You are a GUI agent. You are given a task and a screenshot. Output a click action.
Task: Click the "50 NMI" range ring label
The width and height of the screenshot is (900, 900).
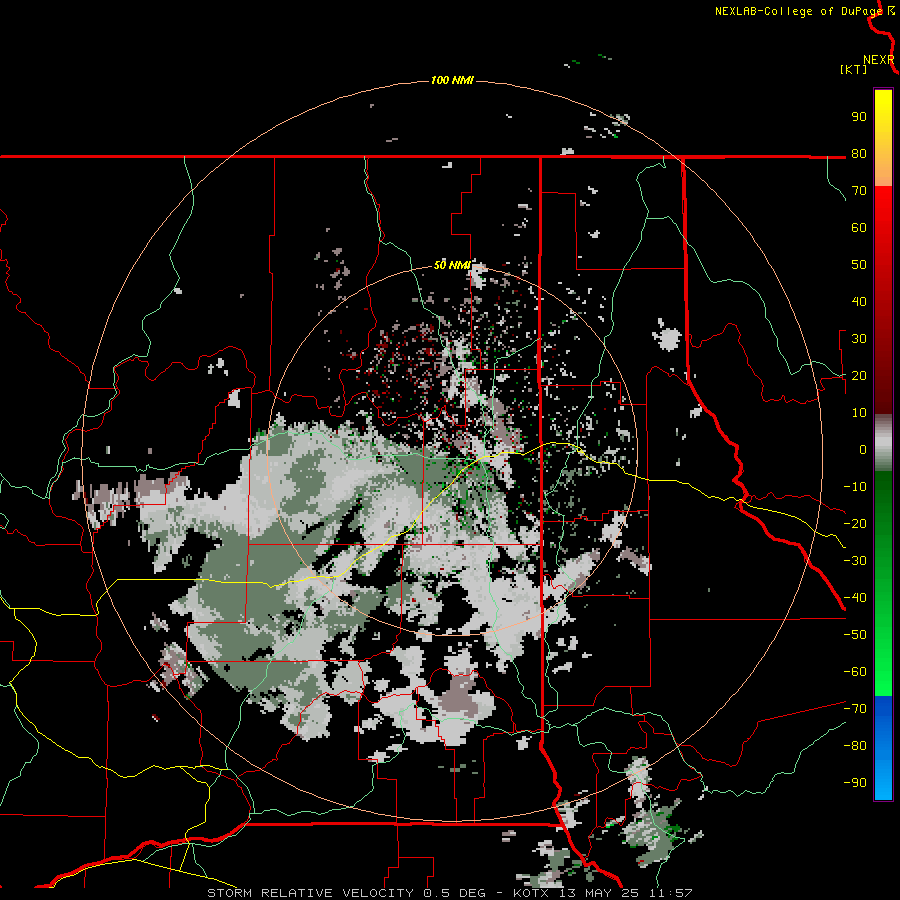click(x=452, y=265)
